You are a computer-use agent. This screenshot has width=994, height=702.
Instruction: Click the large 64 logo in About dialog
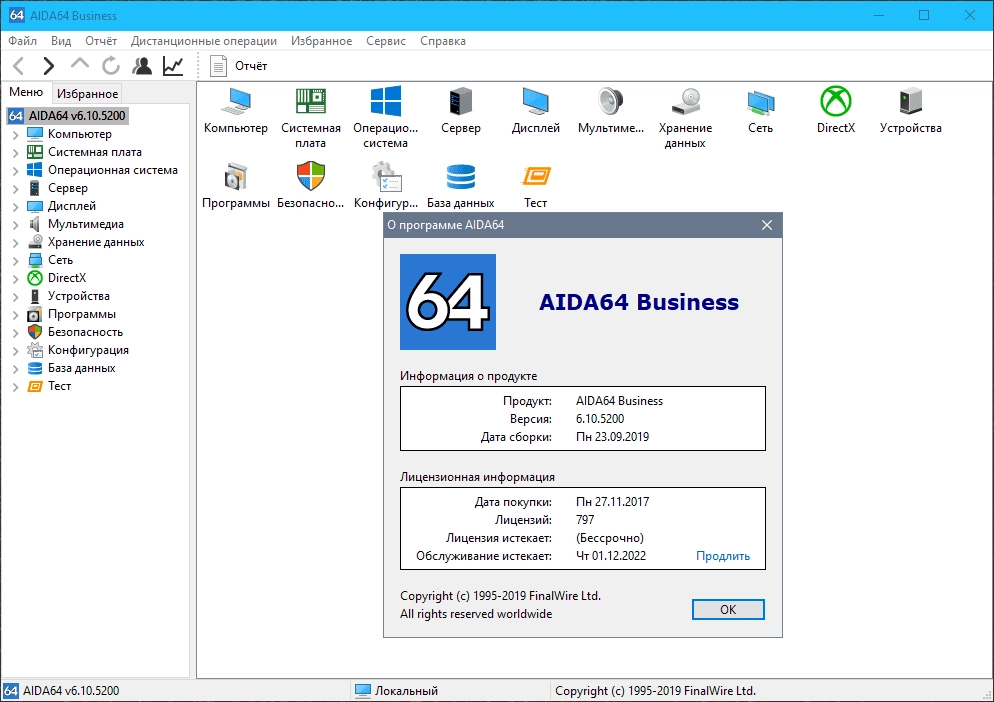pyautogui.click(x=448, y=302)
